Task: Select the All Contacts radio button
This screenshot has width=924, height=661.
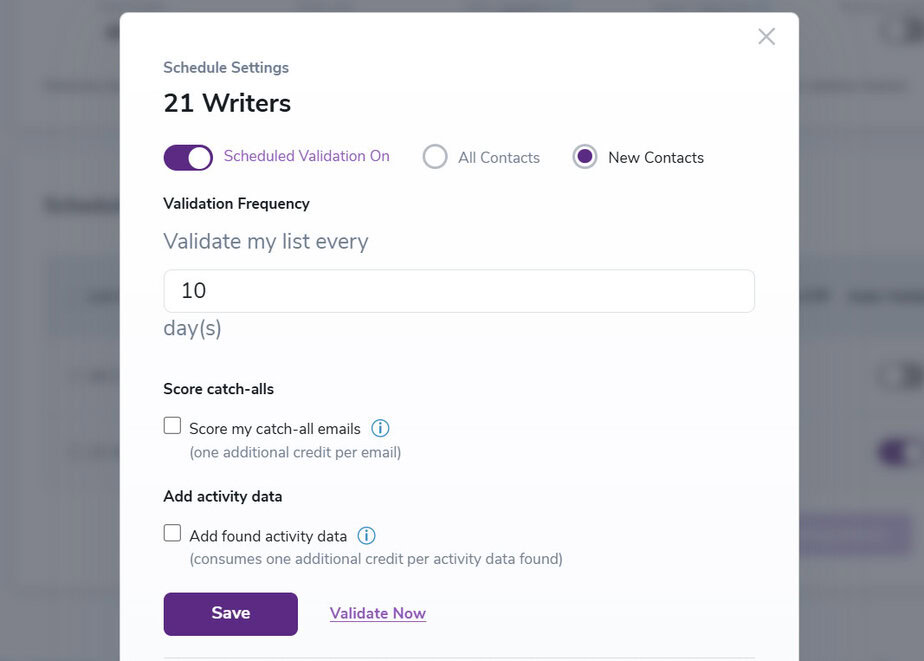Action: 435,157
